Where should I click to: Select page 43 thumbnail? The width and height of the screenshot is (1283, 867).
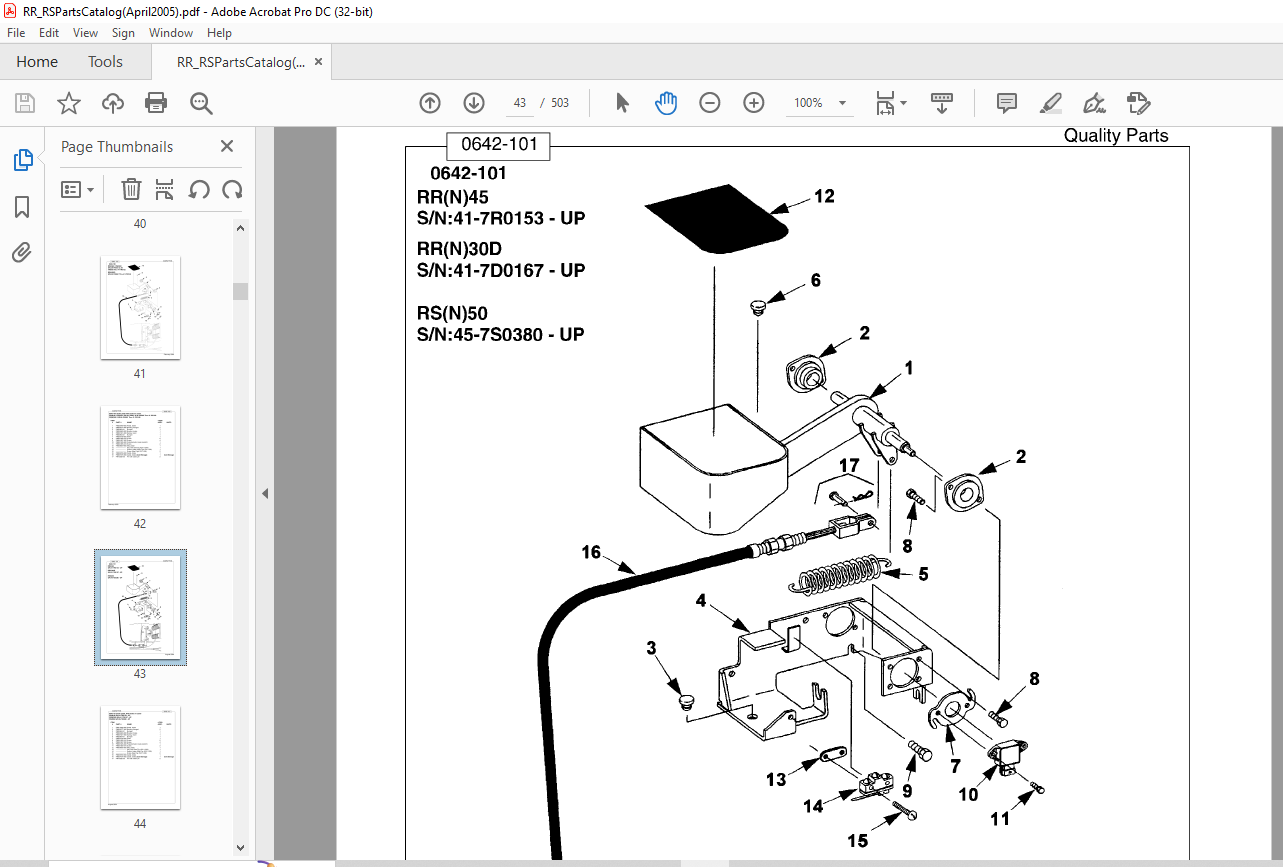pos(140,607)
